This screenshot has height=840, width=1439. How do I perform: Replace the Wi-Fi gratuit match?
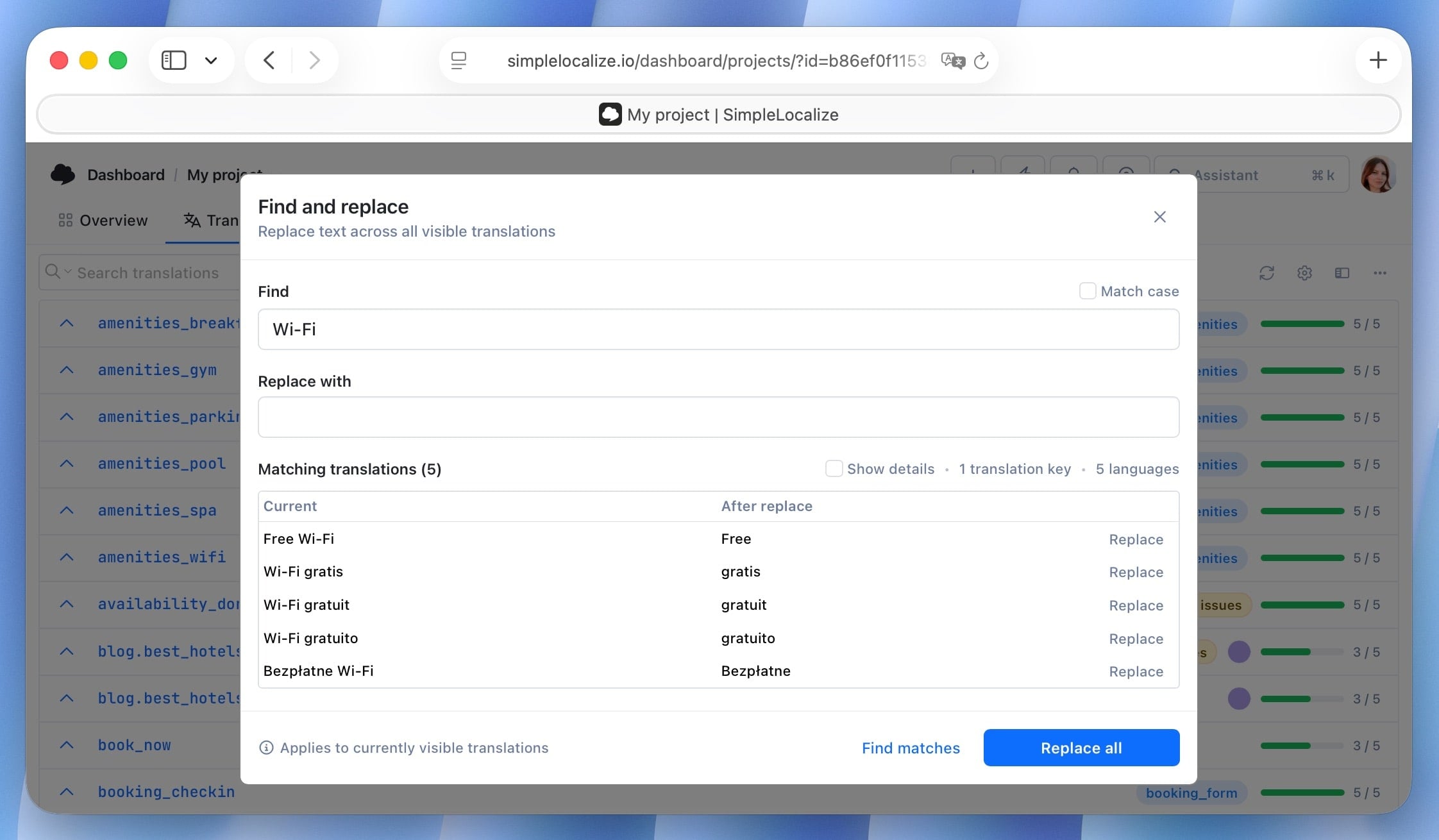click(x=1136, y=605)
